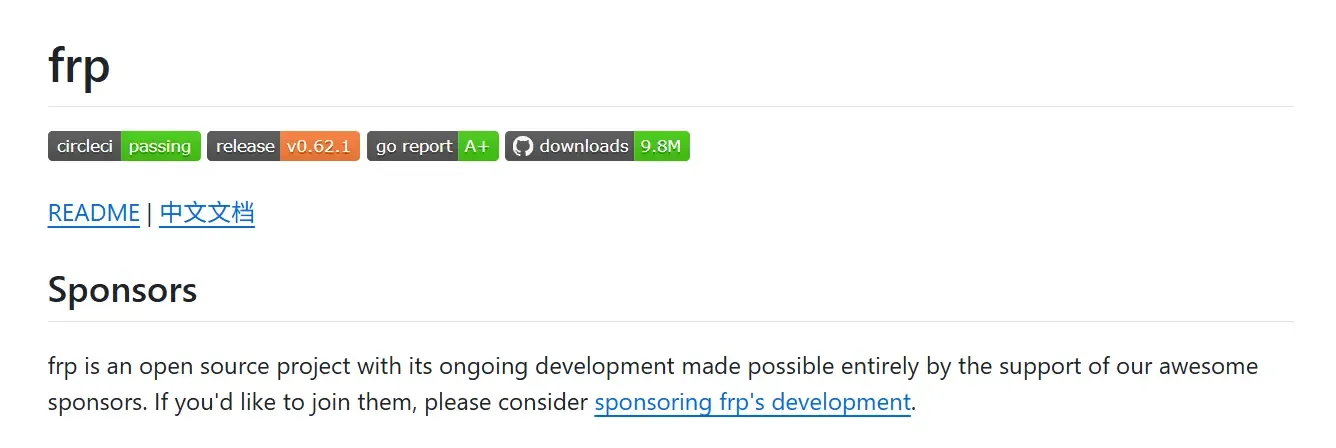Click the green A+ grade label

(x=478, y=146)
